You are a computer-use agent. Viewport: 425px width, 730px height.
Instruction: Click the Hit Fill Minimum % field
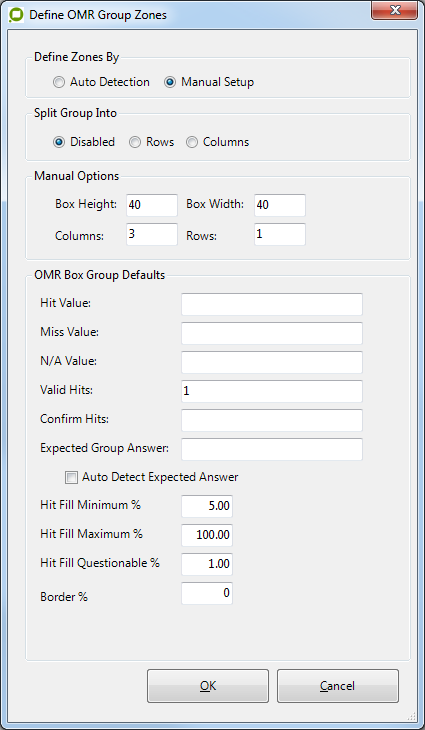(x=207, y=507)
